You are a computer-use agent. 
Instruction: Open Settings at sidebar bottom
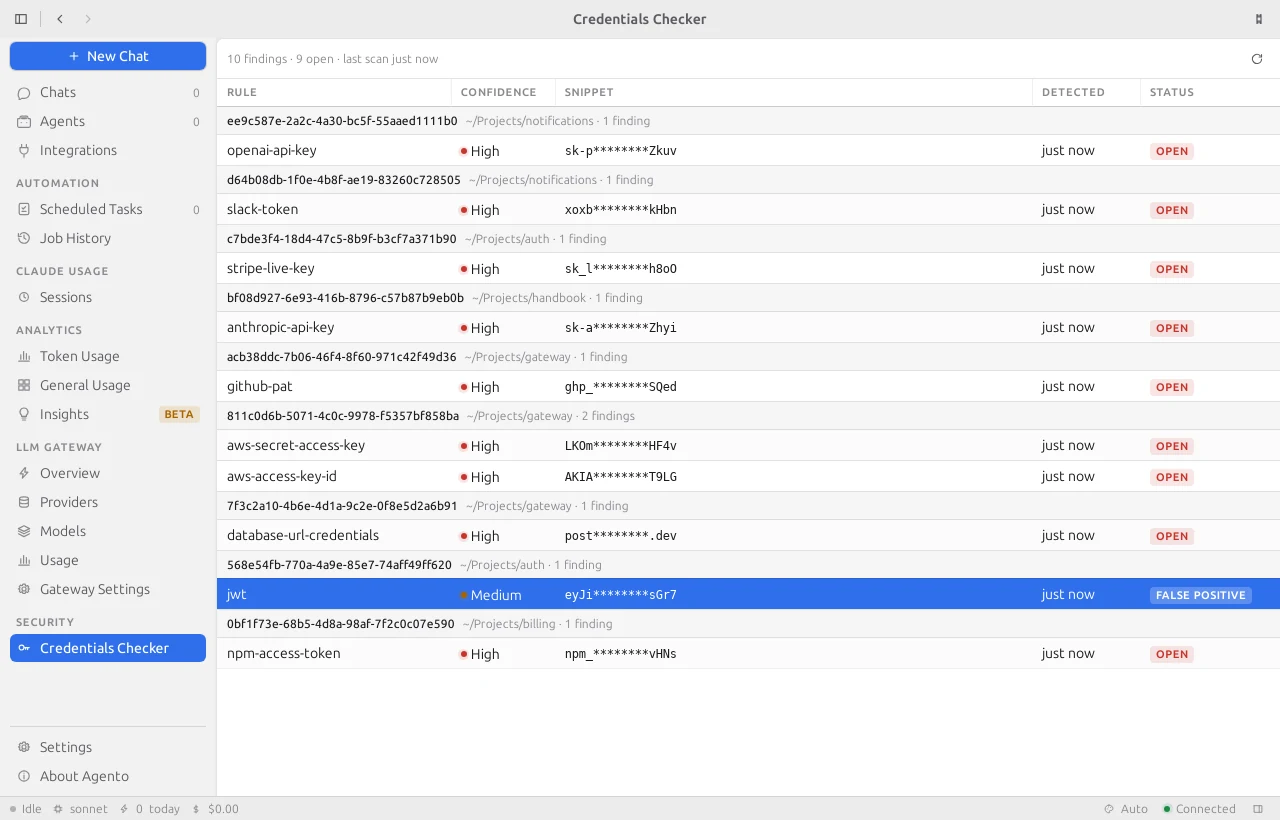click(108, 747)
